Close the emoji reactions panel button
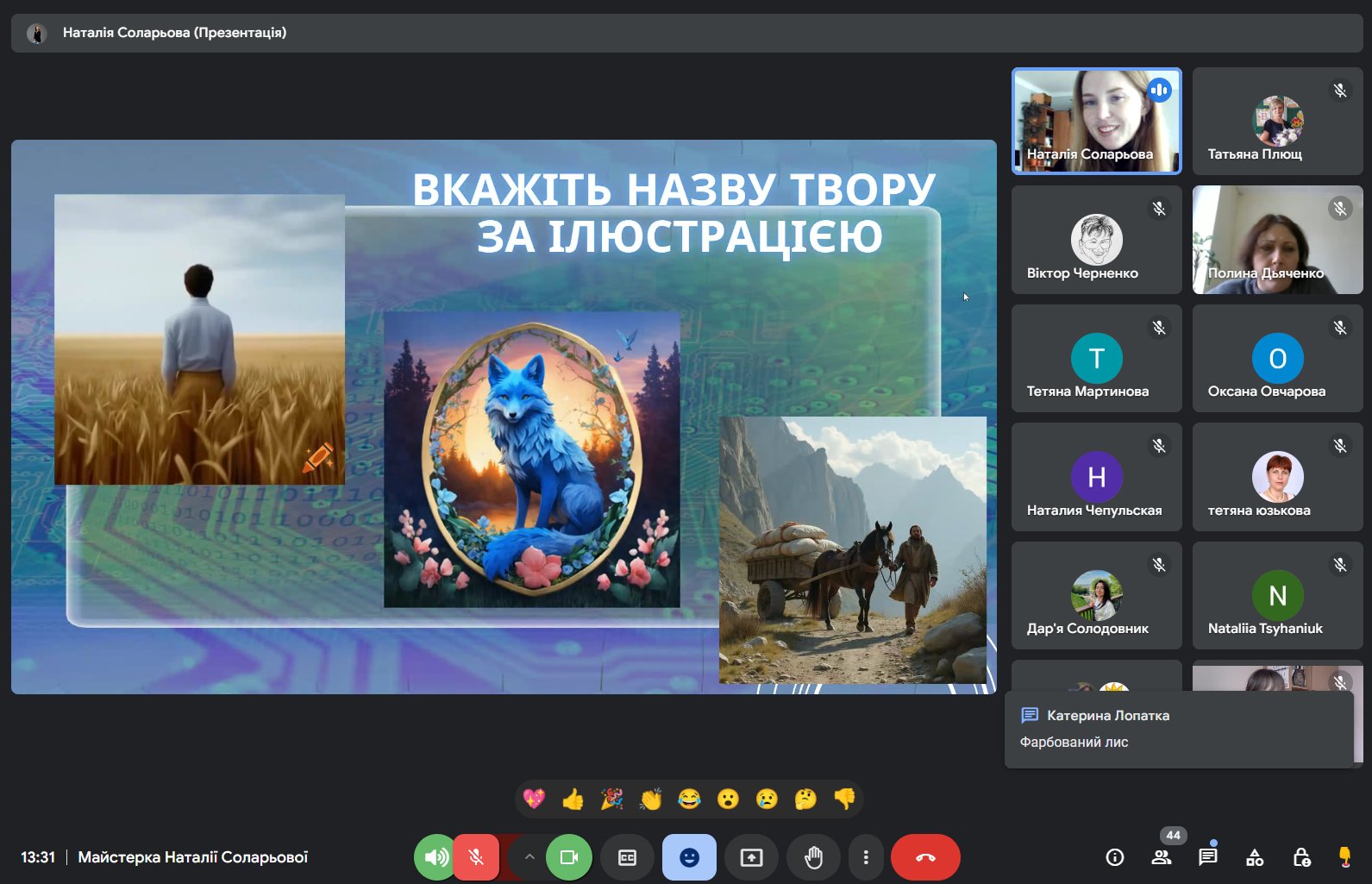 tap(689, 857)
